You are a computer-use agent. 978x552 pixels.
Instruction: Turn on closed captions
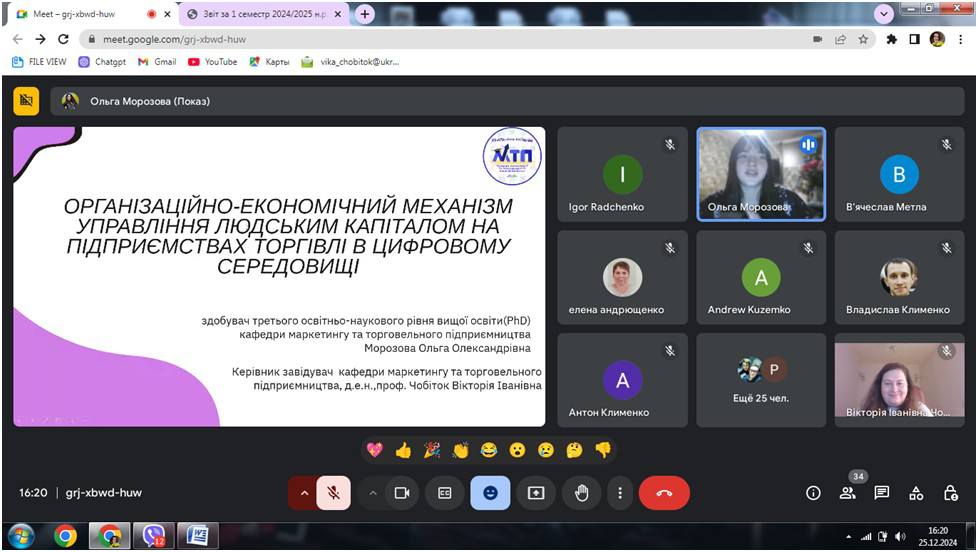tap(445, 493)
